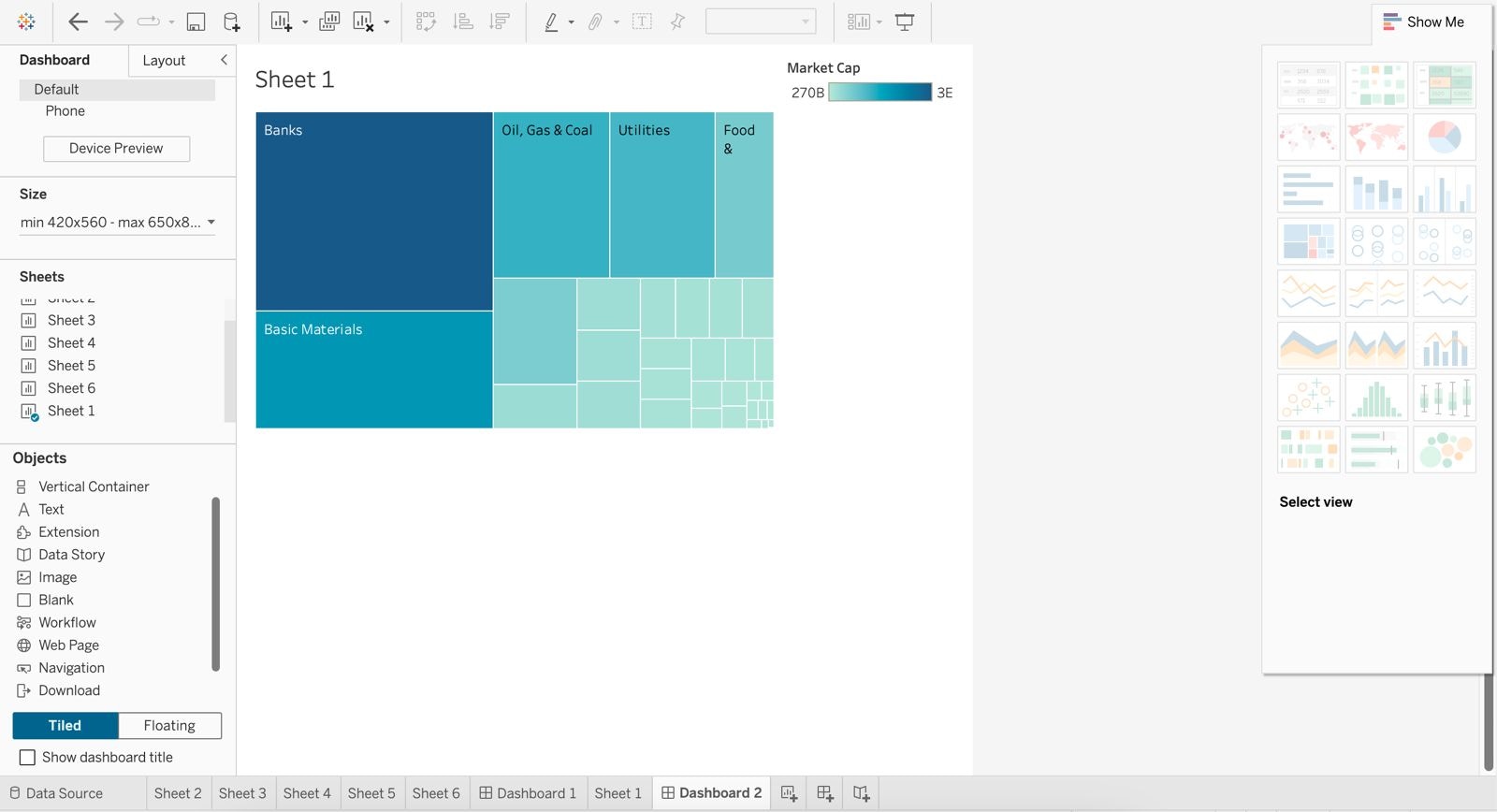This screenshot has width=1497, height=812.
Task: Open redo options dropdown arrow
Action: [x=171, y=22]
